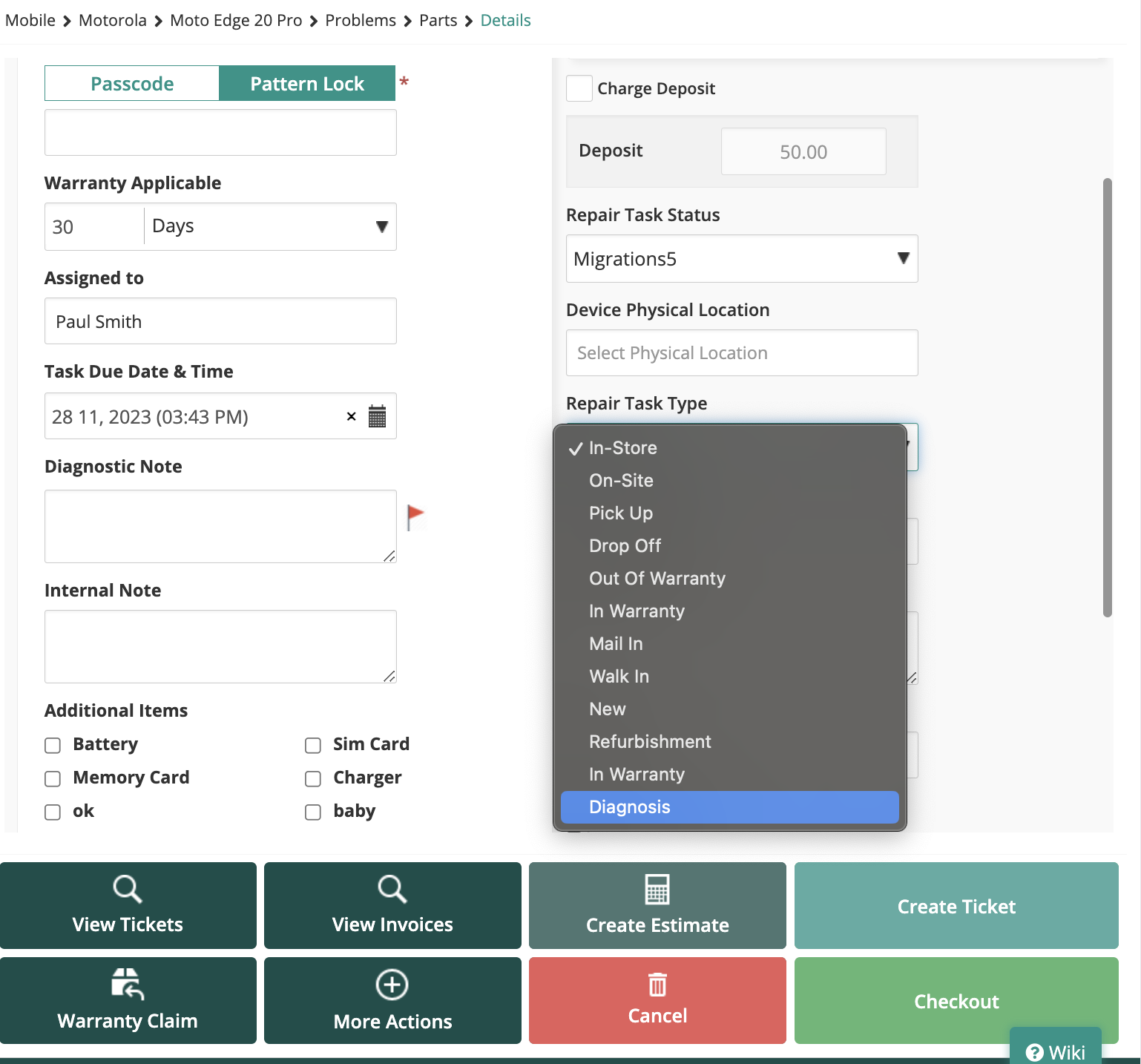Navigate to Motorola breadcrumb
Image resolution: width=1141 pixels, height=1064 pixels.
coord(113,20)
